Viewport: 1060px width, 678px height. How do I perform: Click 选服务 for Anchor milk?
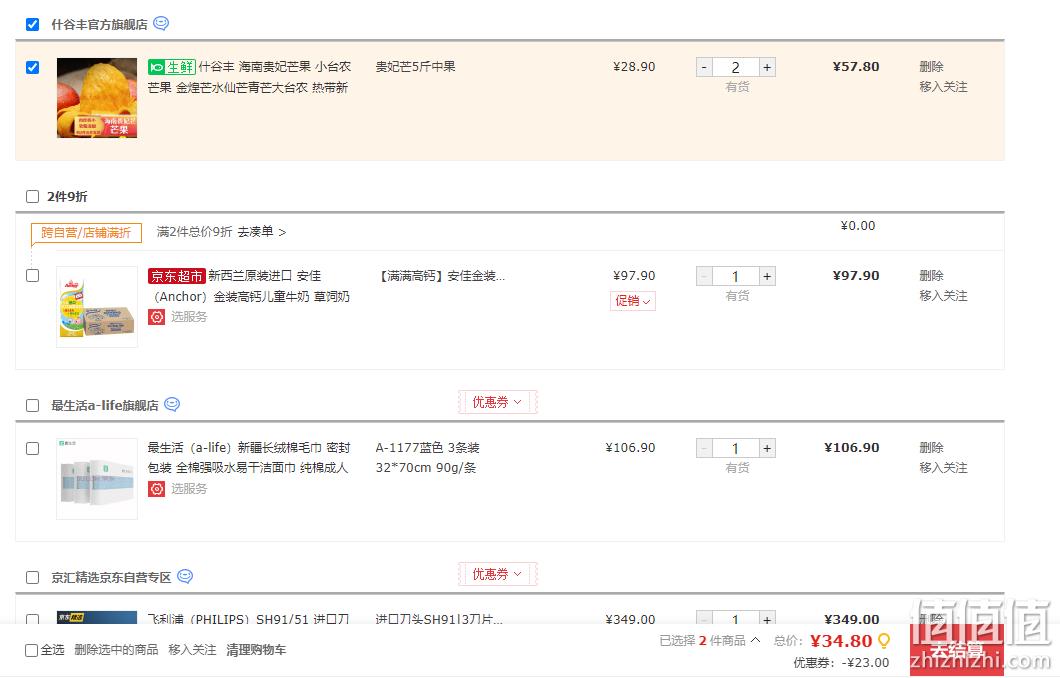tap(189, 316)
